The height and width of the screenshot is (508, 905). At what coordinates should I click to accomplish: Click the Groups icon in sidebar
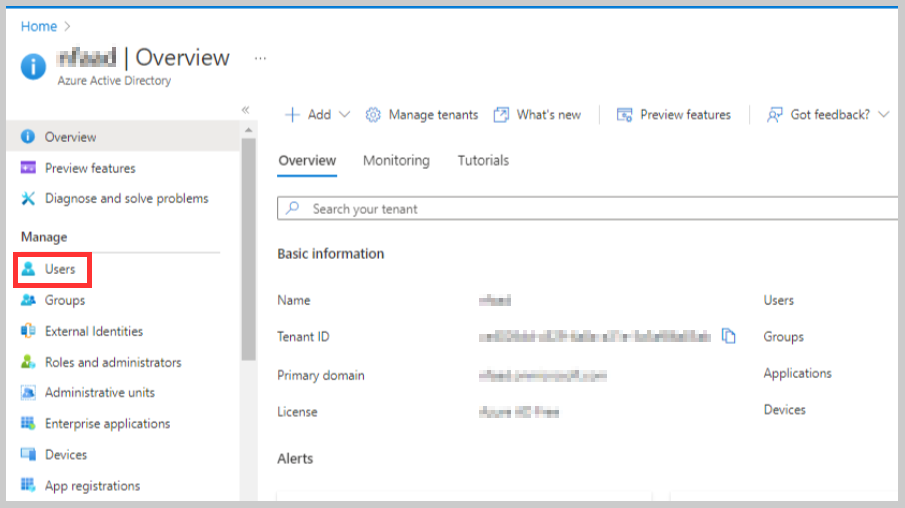[x=28, y=300]
